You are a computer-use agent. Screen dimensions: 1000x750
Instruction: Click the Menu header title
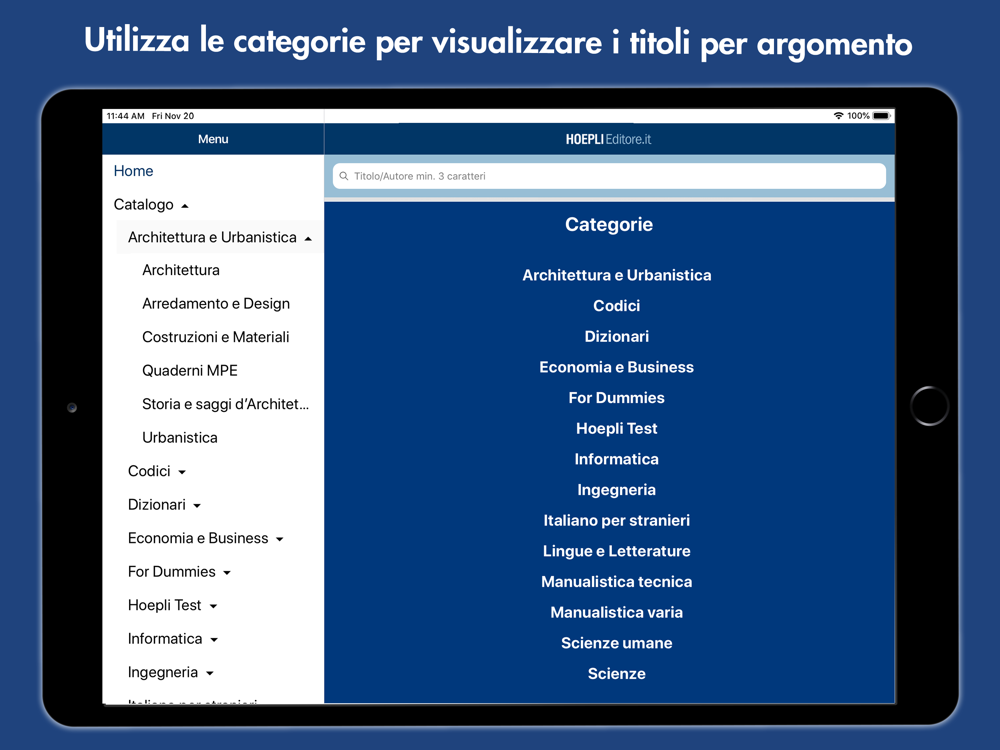[213, 139]
